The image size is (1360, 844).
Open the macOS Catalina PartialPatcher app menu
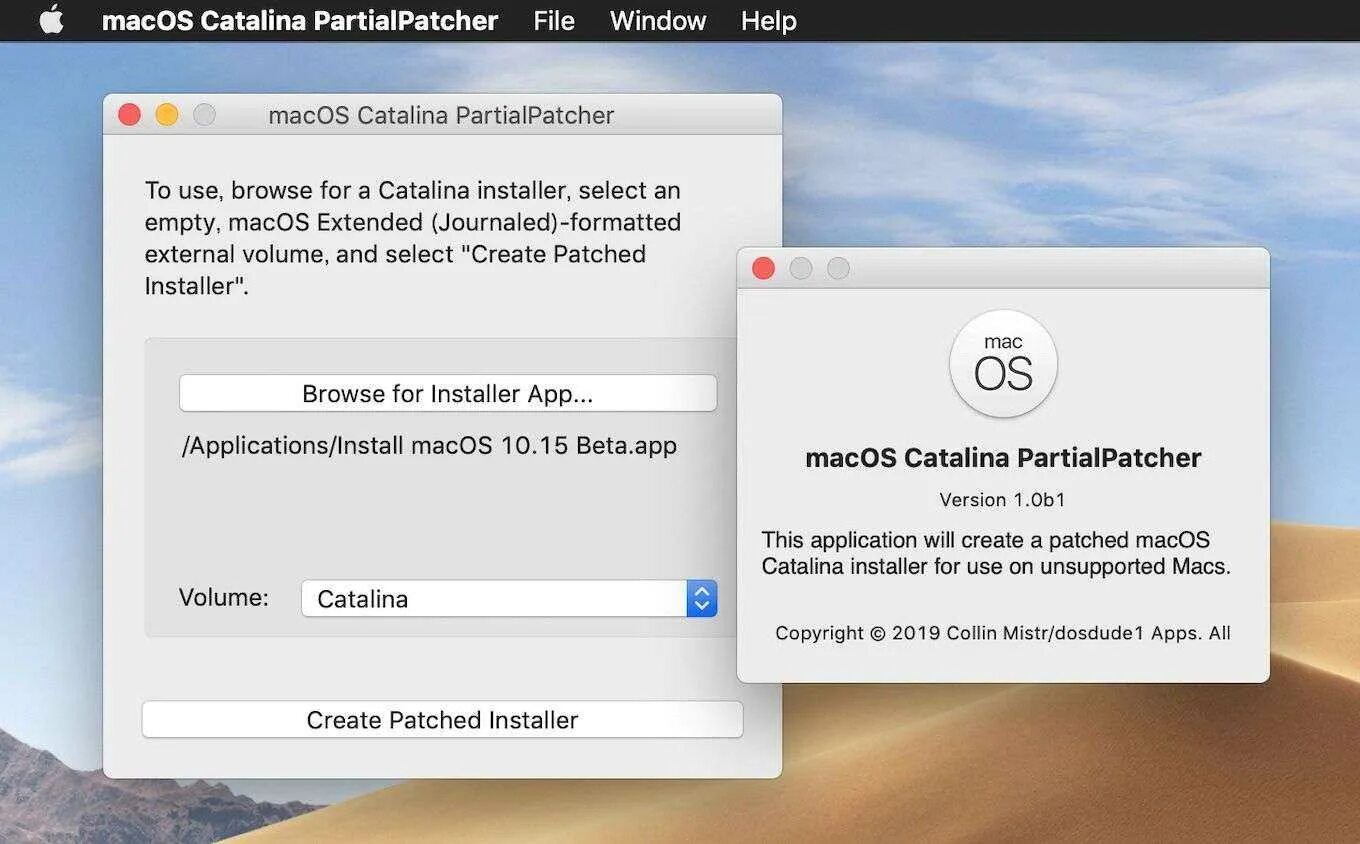tap(300, 20)
